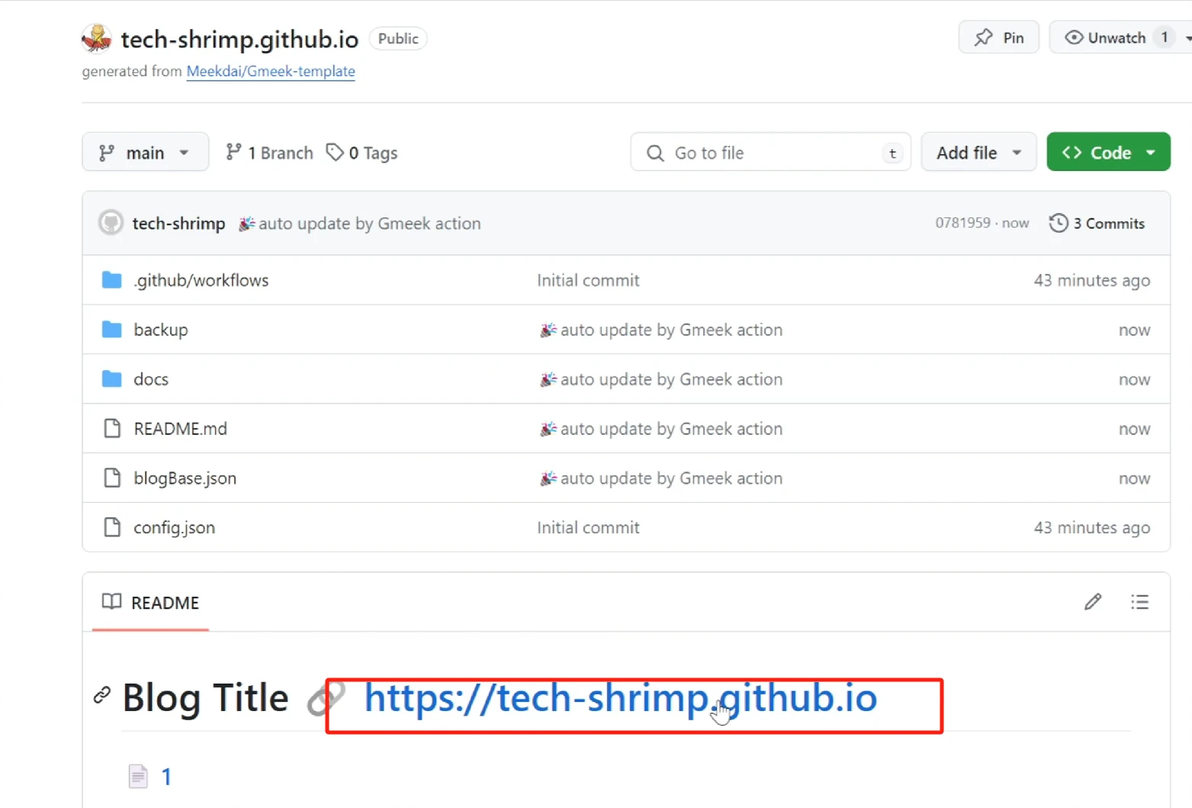Image resolution: width=1192 pixels, height=808 pixels.
Task: Open the README outline list icon
Action: tap(1140, 602)
